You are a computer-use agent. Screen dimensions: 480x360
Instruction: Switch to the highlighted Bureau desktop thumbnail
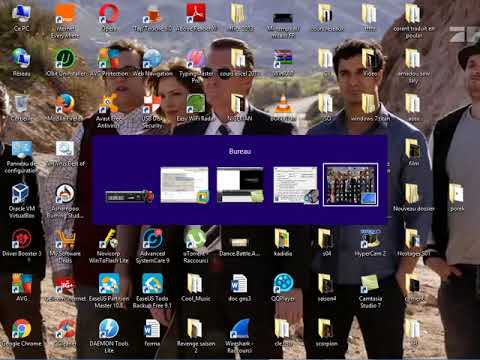350,185
